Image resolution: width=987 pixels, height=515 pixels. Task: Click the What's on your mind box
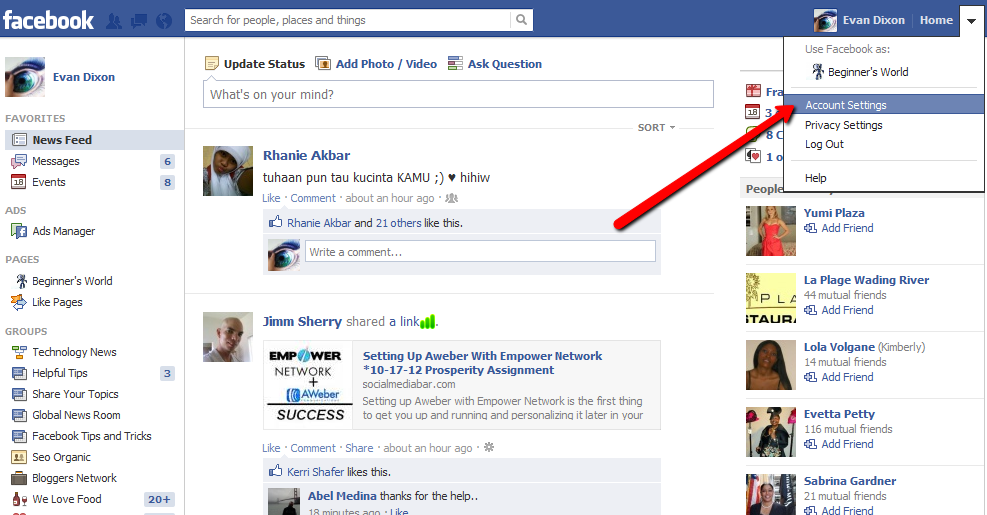(458, 94)
